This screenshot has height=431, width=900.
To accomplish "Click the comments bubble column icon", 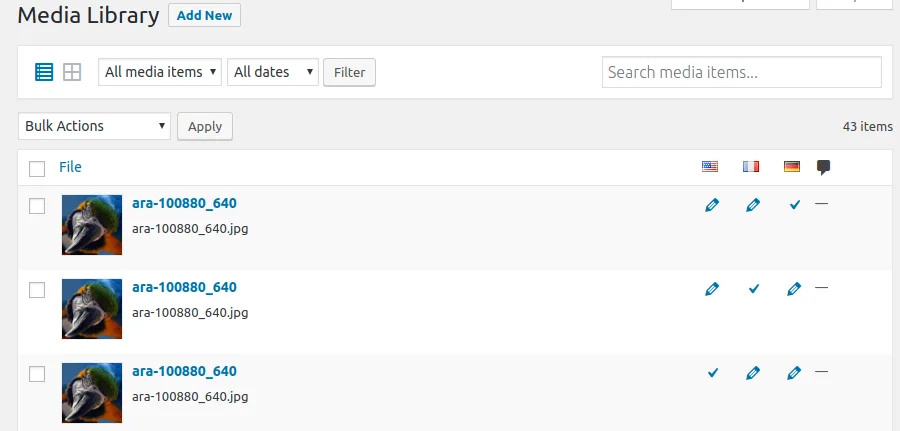I will [x=824, y=168].
